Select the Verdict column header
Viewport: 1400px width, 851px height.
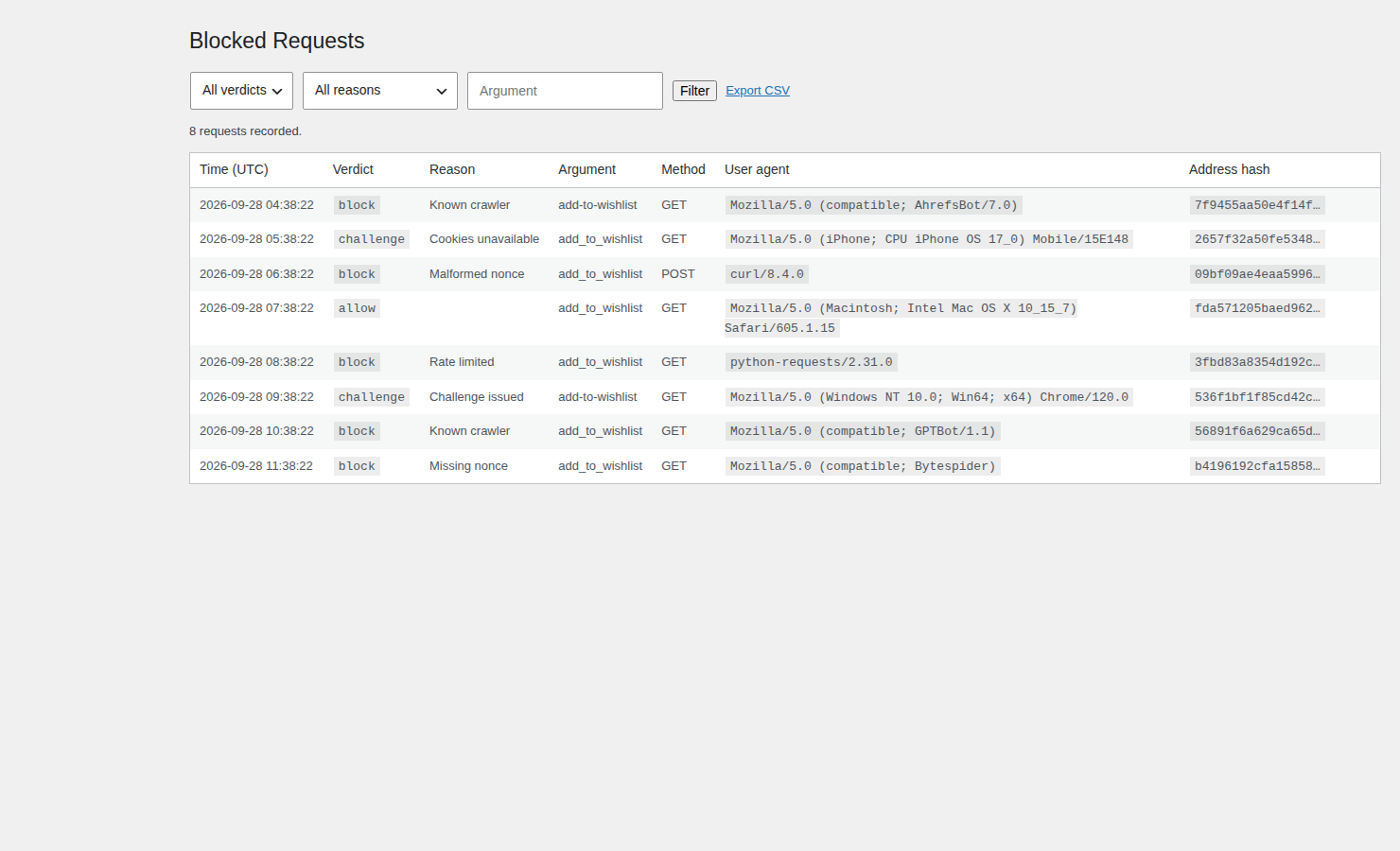coord(353,169)
